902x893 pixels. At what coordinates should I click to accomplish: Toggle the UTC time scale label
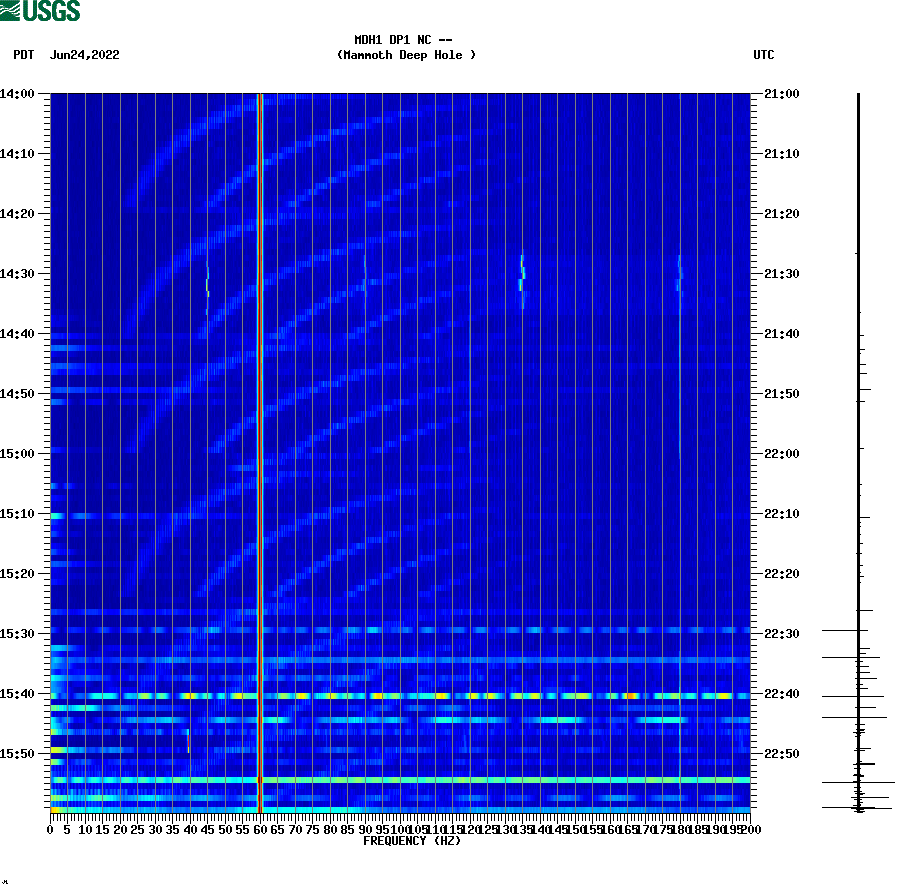(x=765, y=55)
